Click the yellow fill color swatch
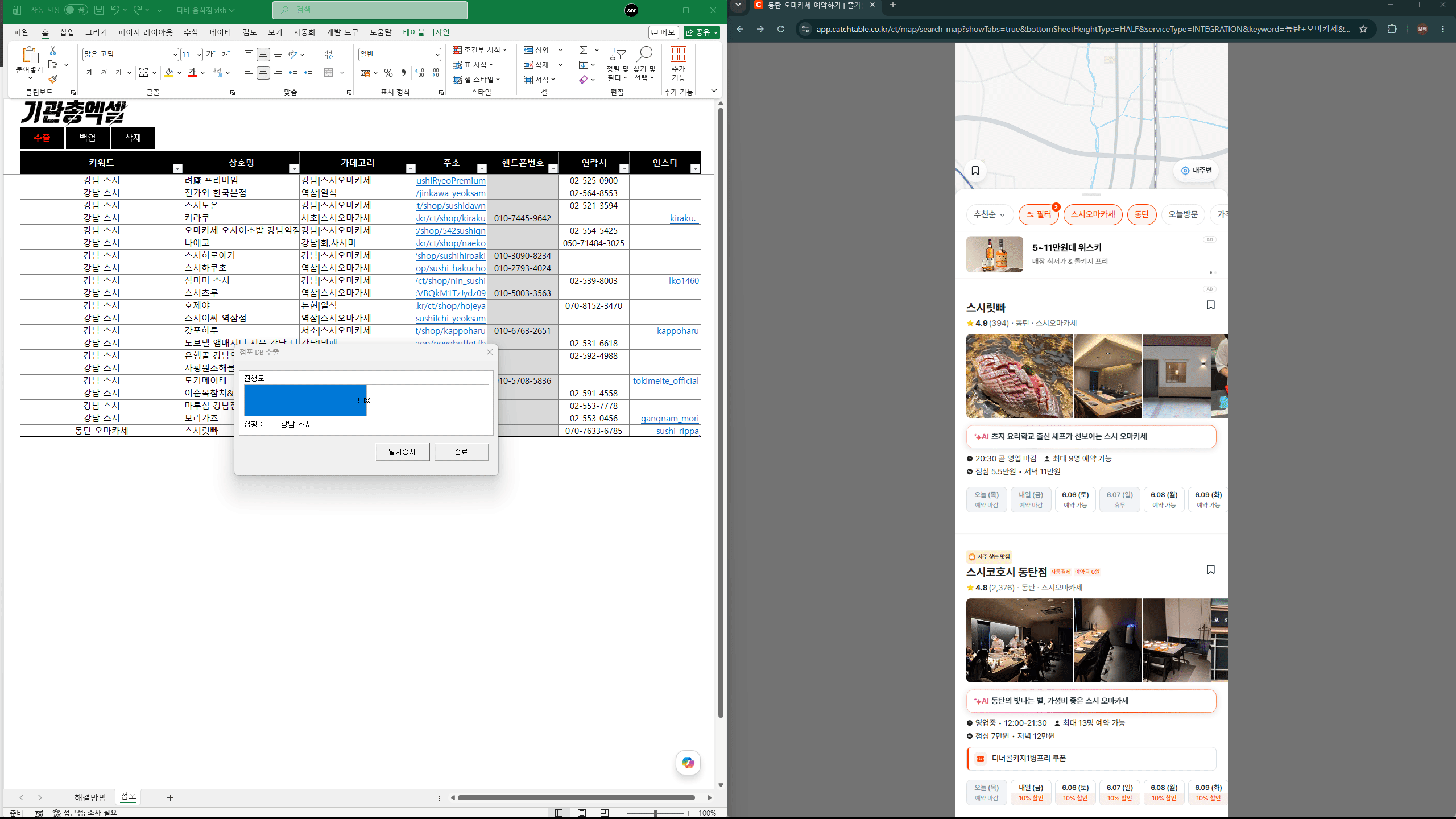 pos(169,72)
